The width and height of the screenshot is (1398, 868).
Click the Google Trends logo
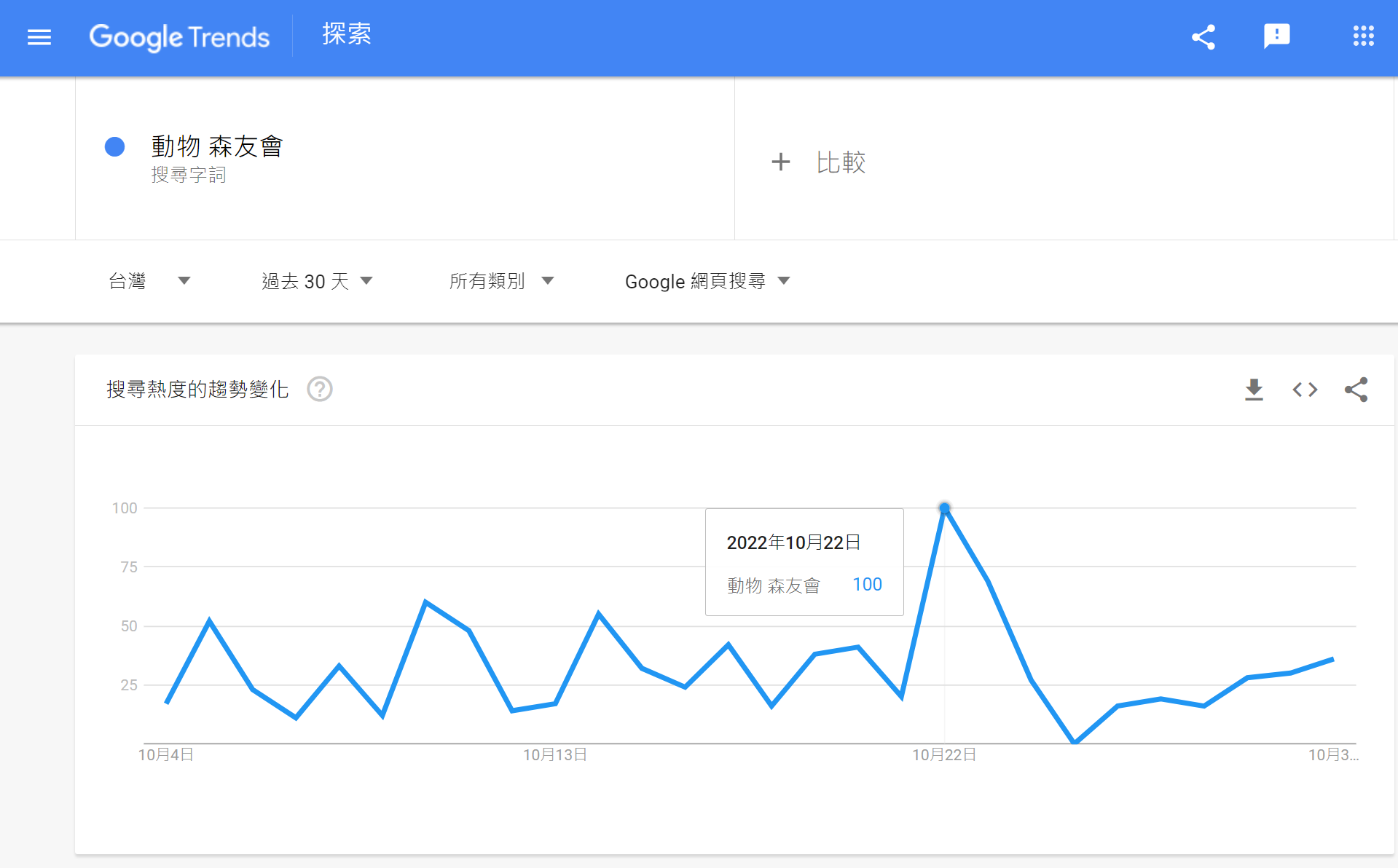pos(179,37)
